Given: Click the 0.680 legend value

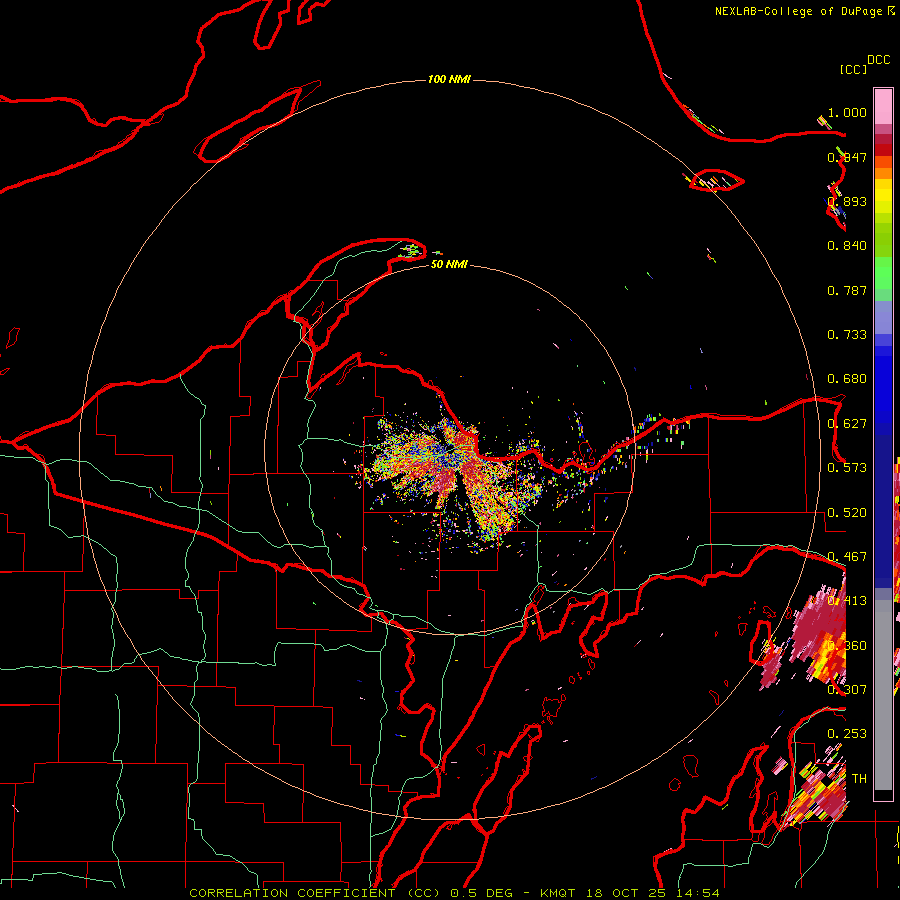Looking at the screenshot, I should [847, 379].
